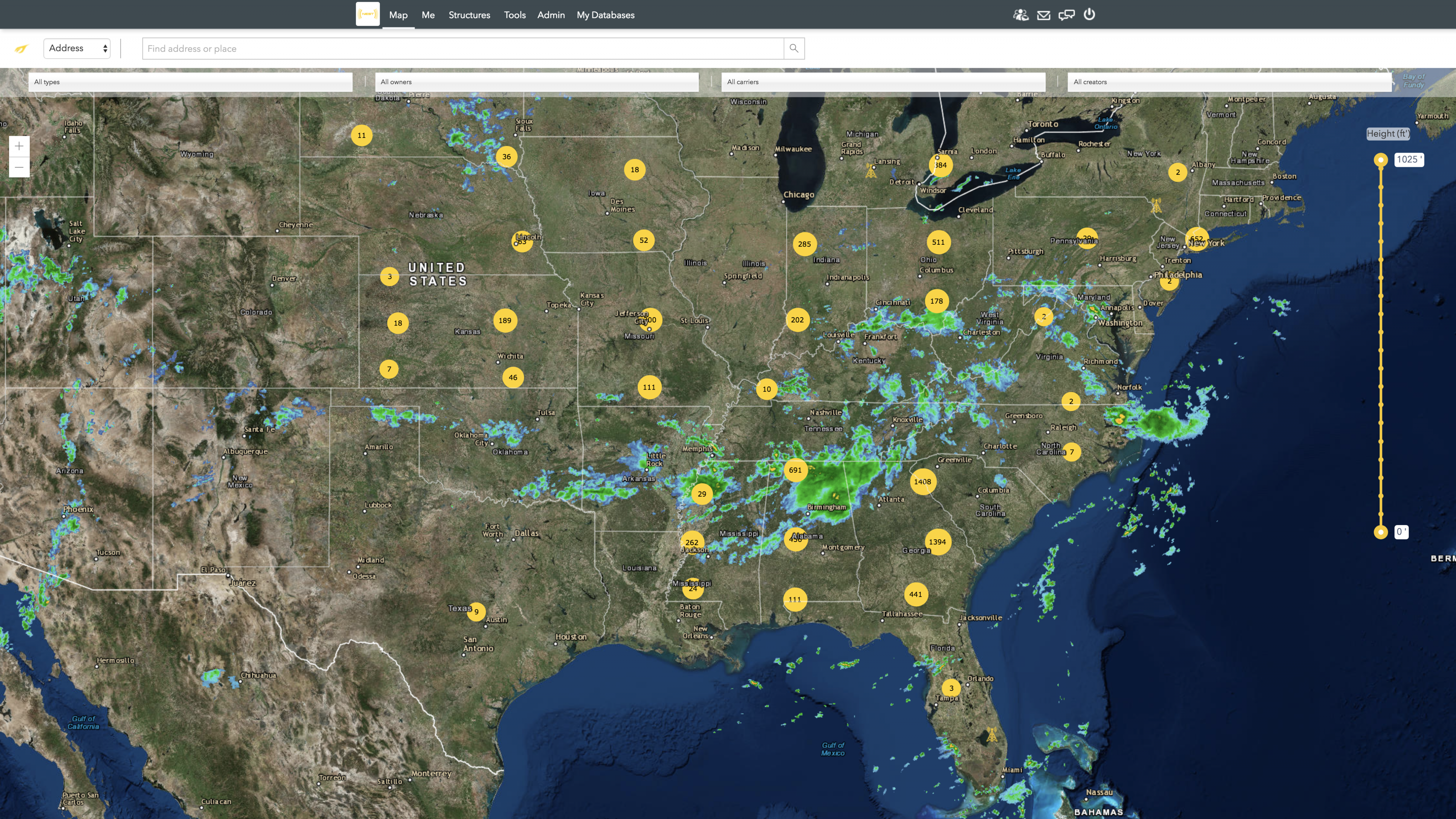Select tower icon near Lansing

coord(871,170)
